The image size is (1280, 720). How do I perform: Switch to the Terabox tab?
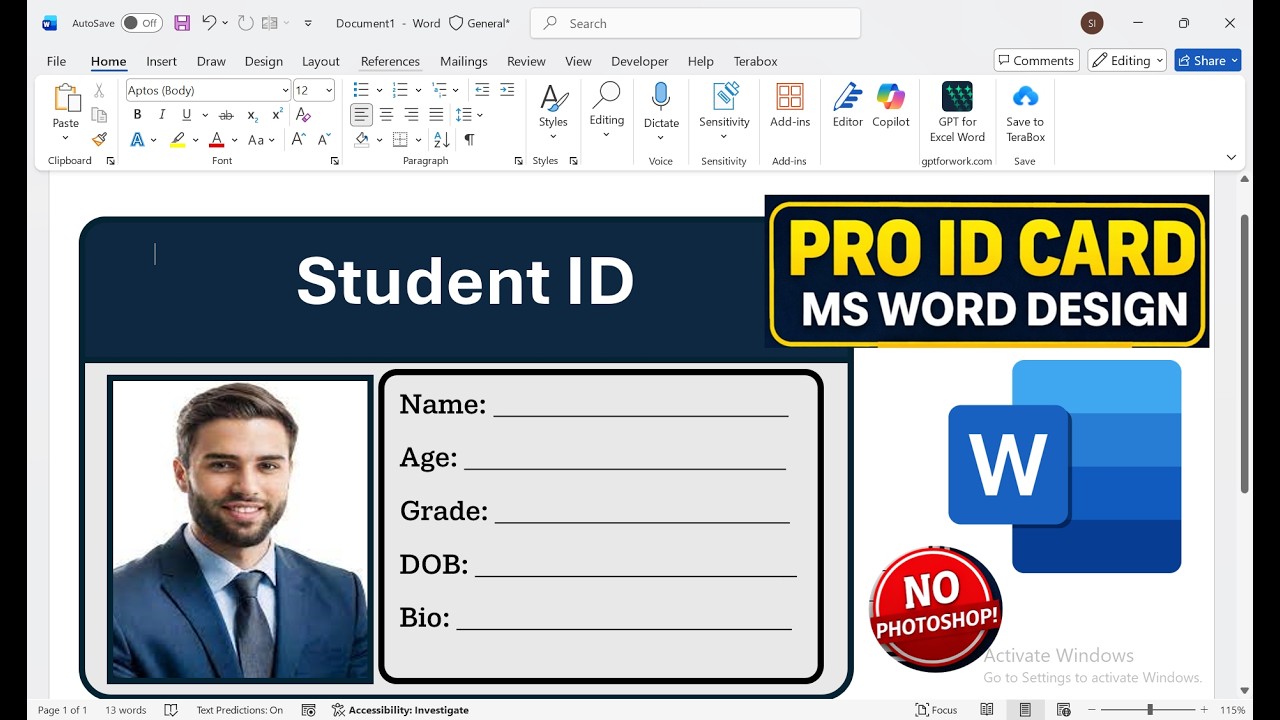pyautogui.click(x=755, y=61)
